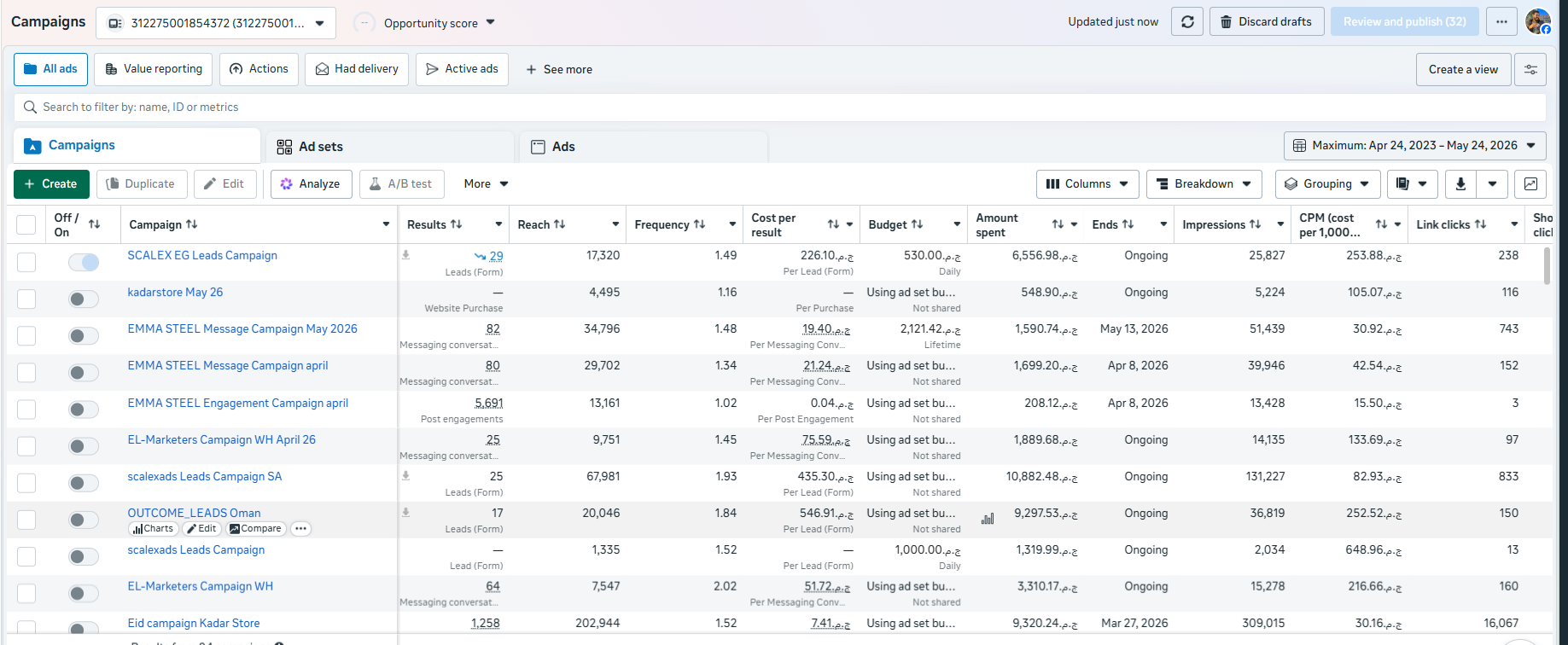Click download icon in scalexads Leads Campaign SA results
Screen dimensions: 1568x645
coord(406,476)
